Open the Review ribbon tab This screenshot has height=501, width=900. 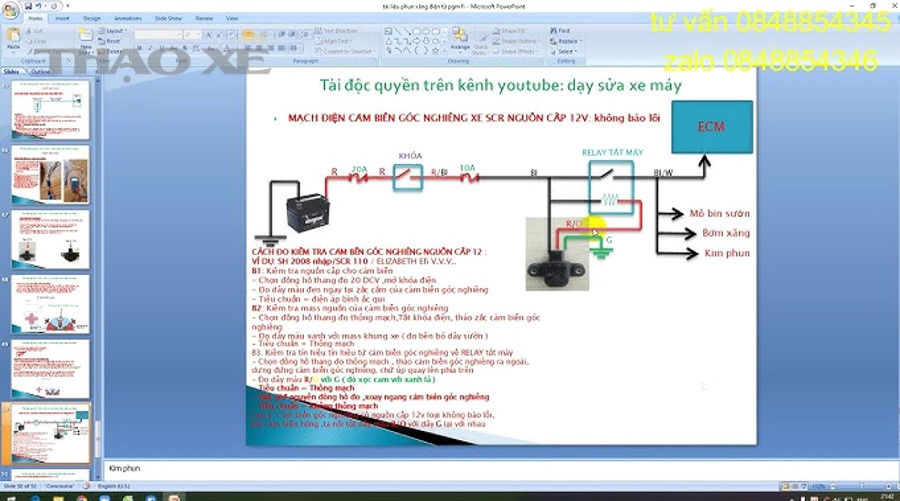point(204,18)
